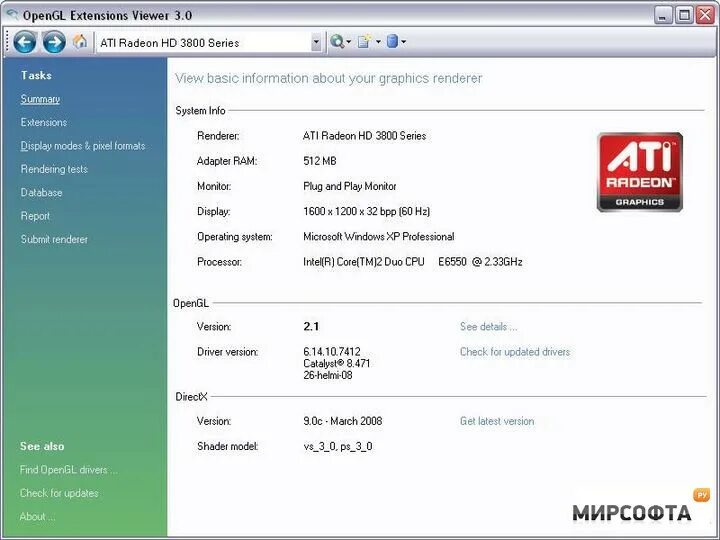The image size is (720, 540).
Task: Expand the report icon dropdown arrow
Action: [378, 42]
